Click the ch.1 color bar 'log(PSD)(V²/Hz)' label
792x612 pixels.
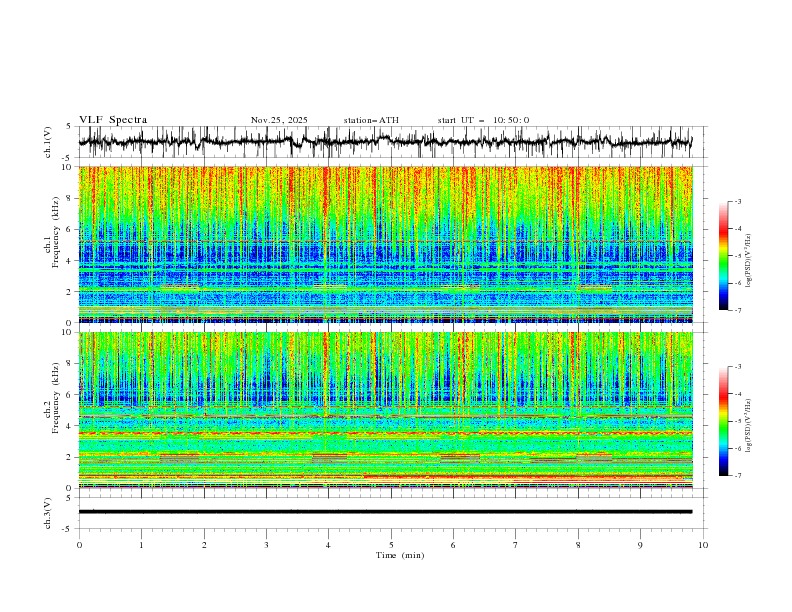[749, 261]
